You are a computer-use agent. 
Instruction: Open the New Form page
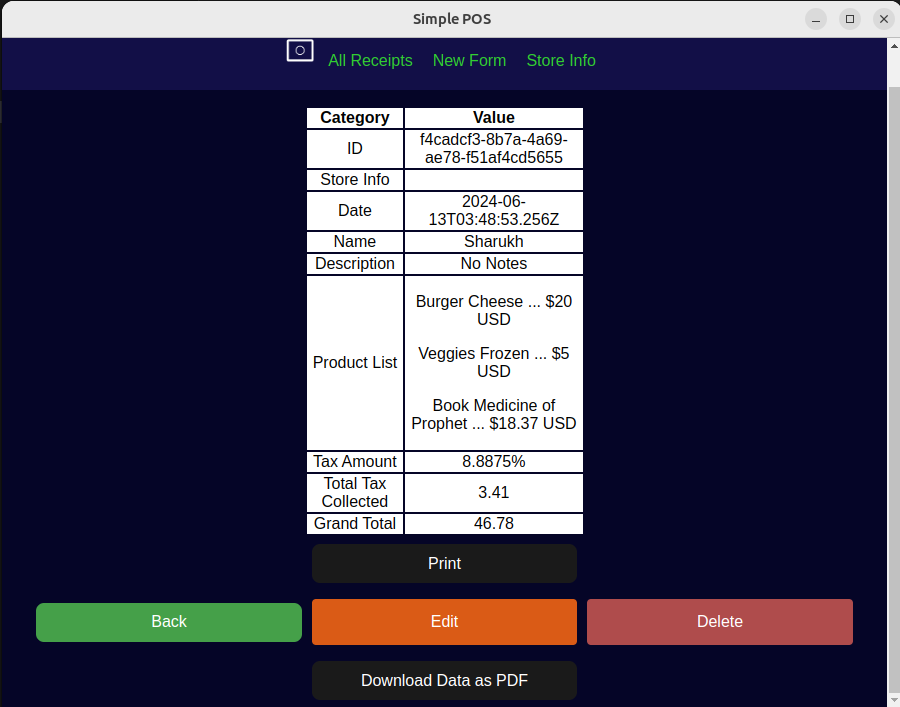click(x=469, y=60)
